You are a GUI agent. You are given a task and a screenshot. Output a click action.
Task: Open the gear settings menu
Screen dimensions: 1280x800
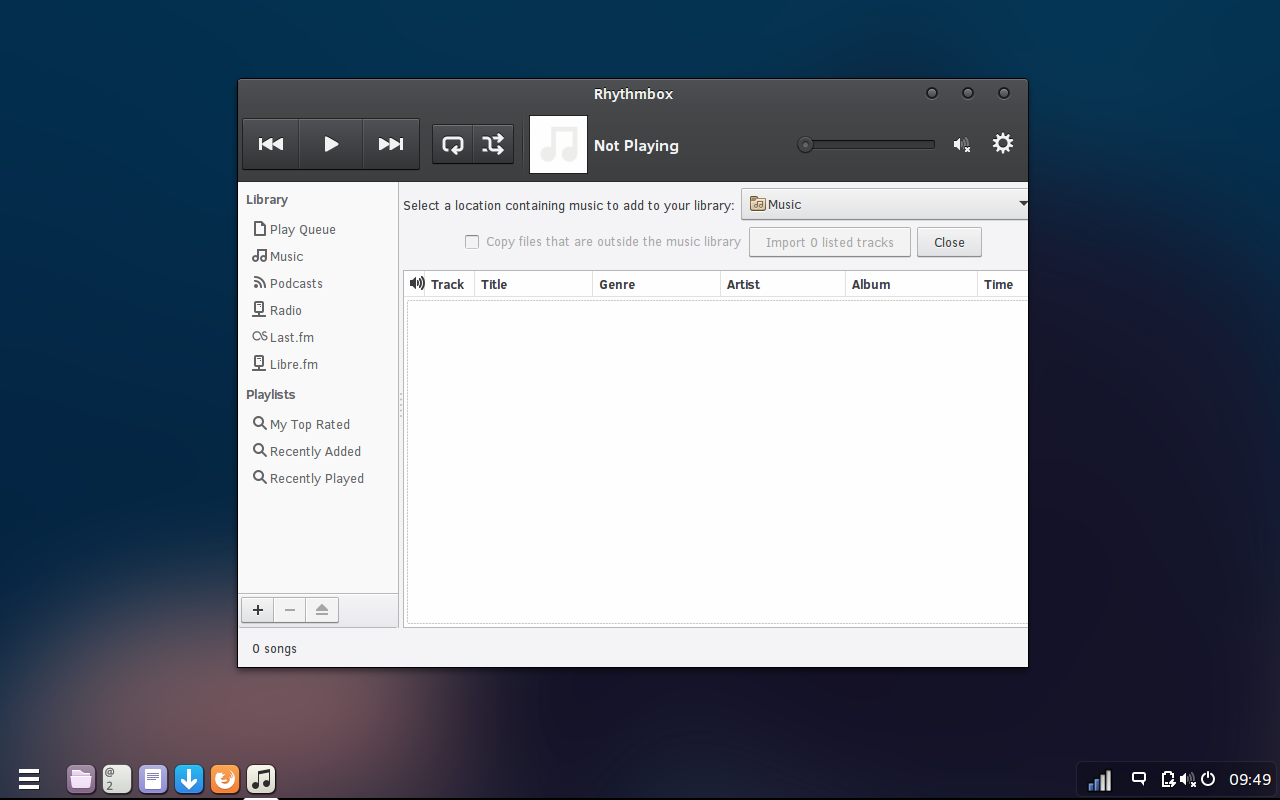pyautogui.click(x=1003, y=144)
